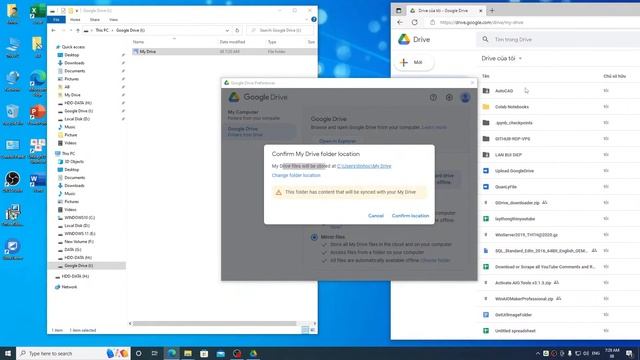
Task: Open a new browser tab with plus
Action: [x=492, y=11]
